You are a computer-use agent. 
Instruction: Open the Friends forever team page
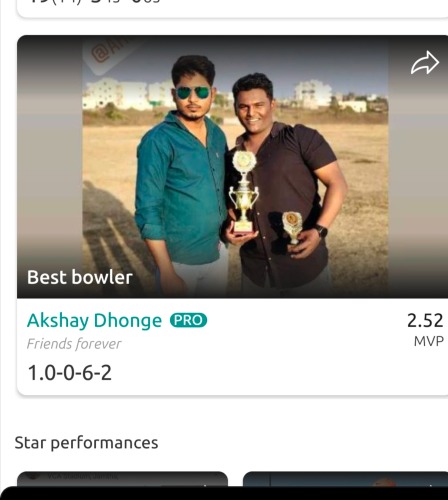74,344
